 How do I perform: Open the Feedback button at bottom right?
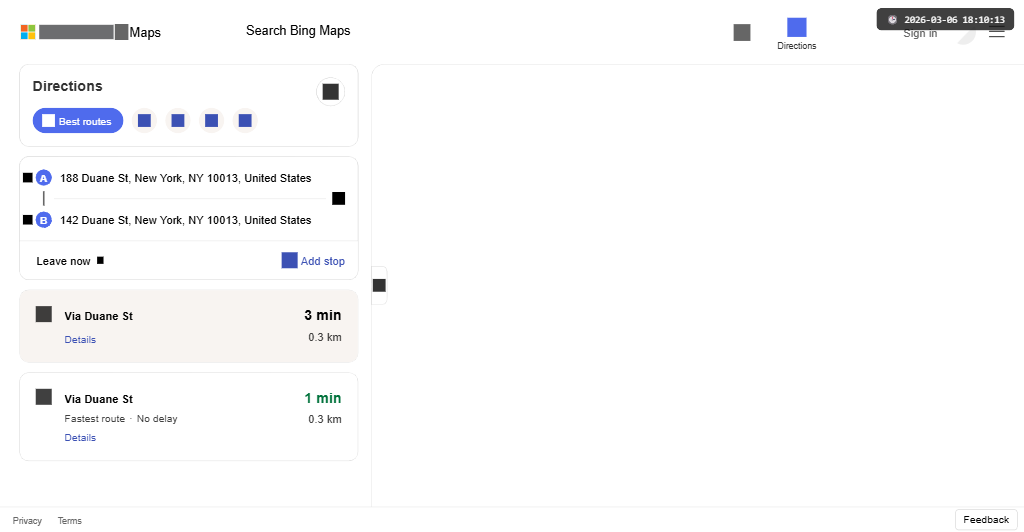pos(986,520)
